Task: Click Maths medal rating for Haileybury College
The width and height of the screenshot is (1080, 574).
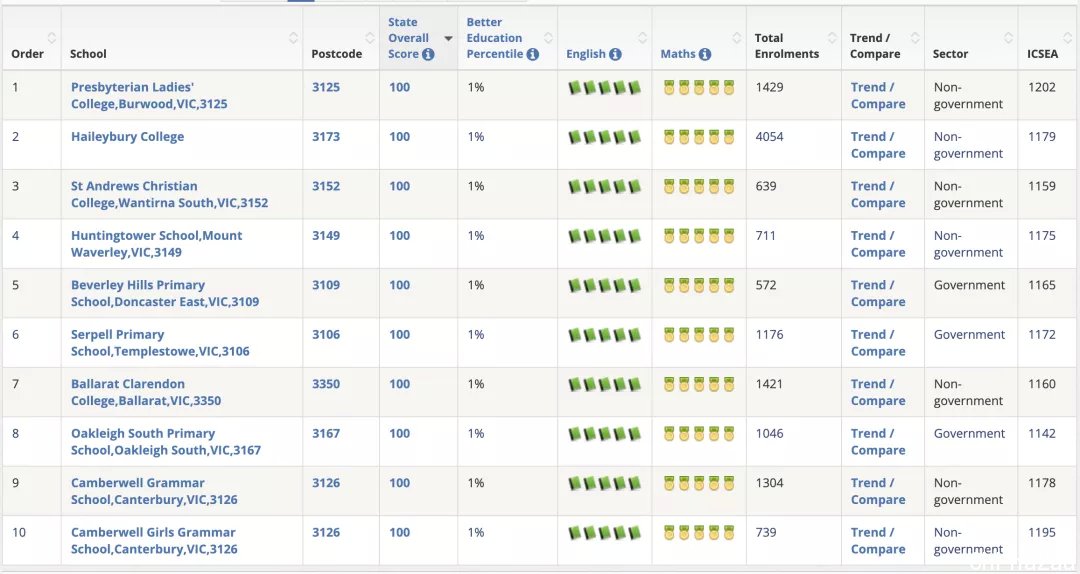Action: [699, 137]
